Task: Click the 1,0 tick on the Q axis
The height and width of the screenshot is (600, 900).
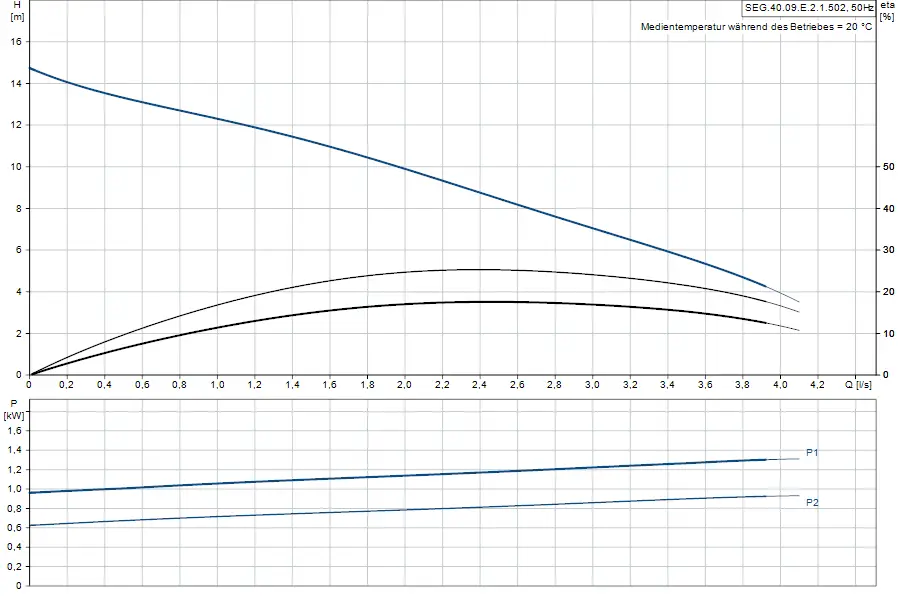Action: [217, 385]
